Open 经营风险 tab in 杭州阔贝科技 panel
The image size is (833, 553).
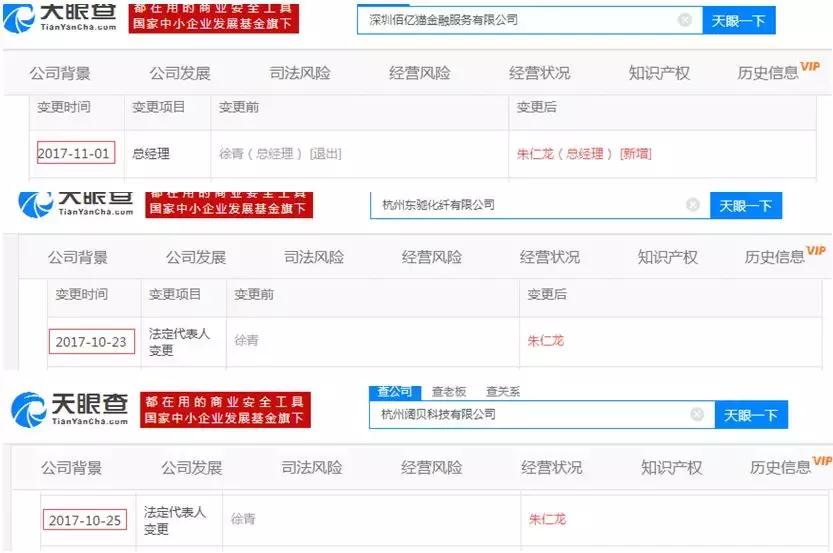coord(432,468)
